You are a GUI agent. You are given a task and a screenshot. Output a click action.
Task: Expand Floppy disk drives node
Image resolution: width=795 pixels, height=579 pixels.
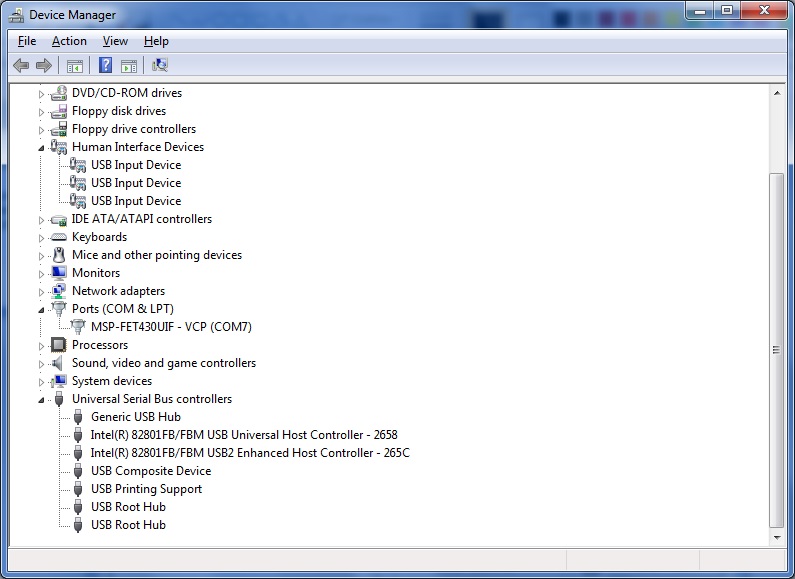(42, 112)
